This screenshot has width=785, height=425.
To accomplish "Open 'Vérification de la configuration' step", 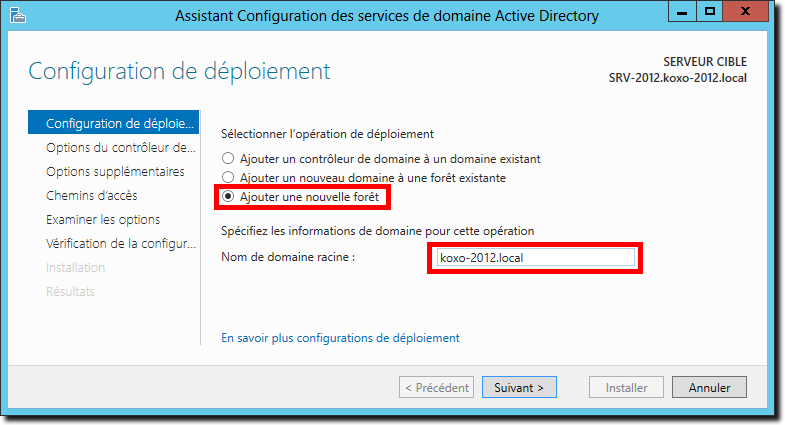I will tap(120, 244).
